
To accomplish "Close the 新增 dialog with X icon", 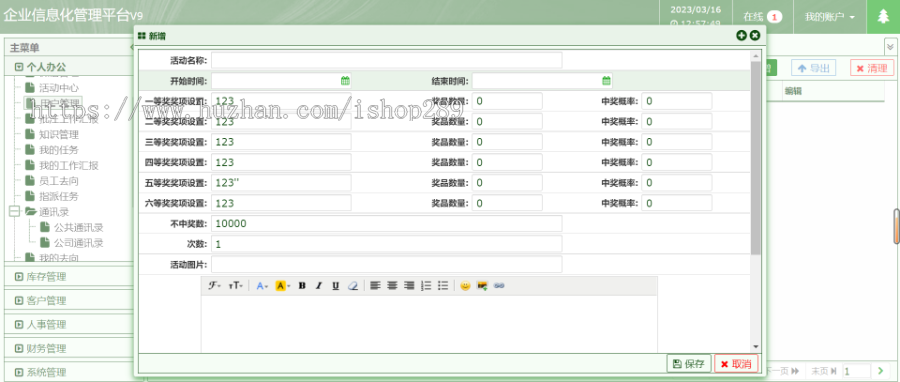I will click(755, 36).
